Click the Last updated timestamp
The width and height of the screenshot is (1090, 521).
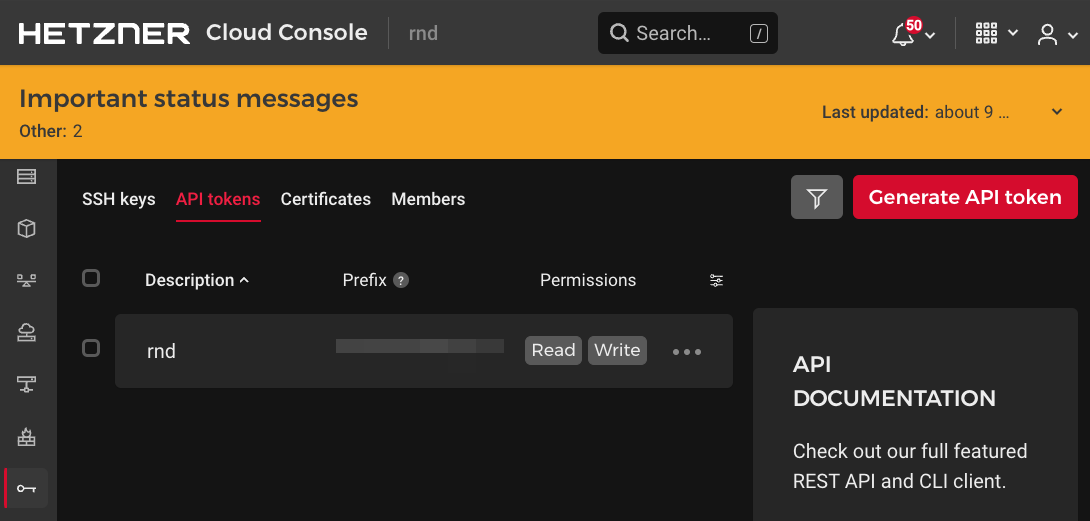(916, 112)
